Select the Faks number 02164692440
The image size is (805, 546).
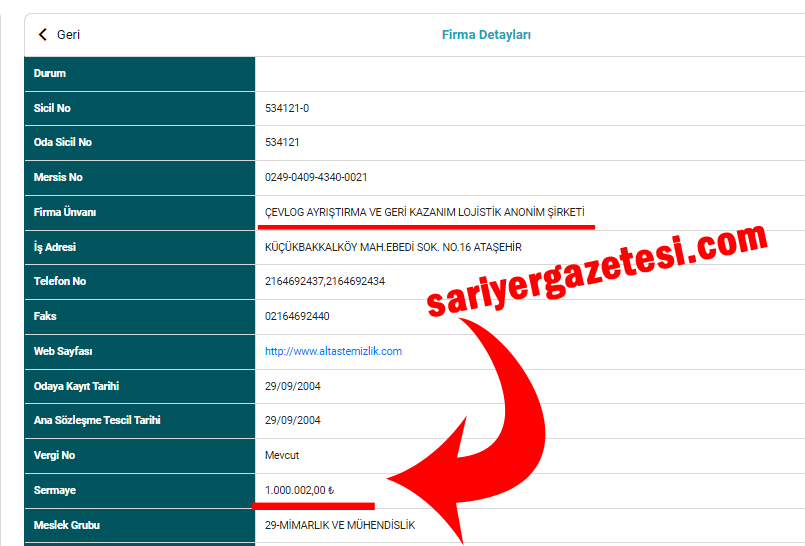point(297,316)
